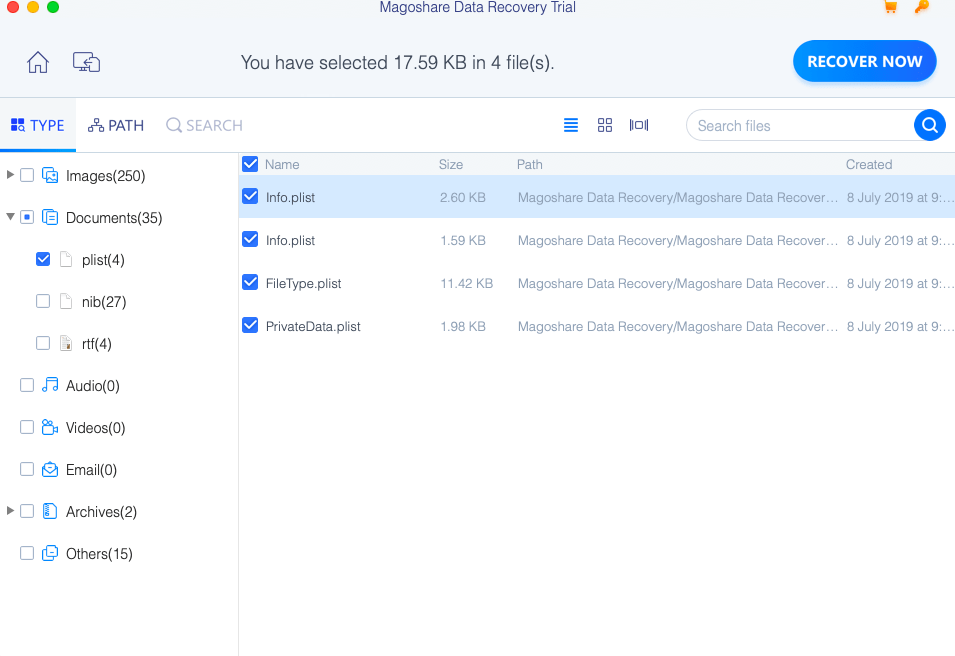Select the Others(15) tree item
The width and height of the screenshot is (955, 656).
tap(99, 554)
